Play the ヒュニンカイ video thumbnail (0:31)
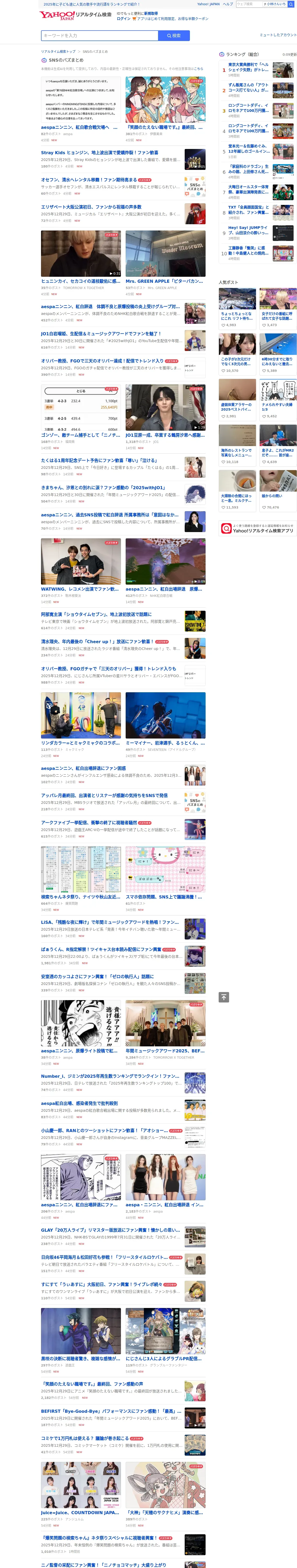This screenshot has height=1568, width=297. pyautogui.click(x=81, y=254)
